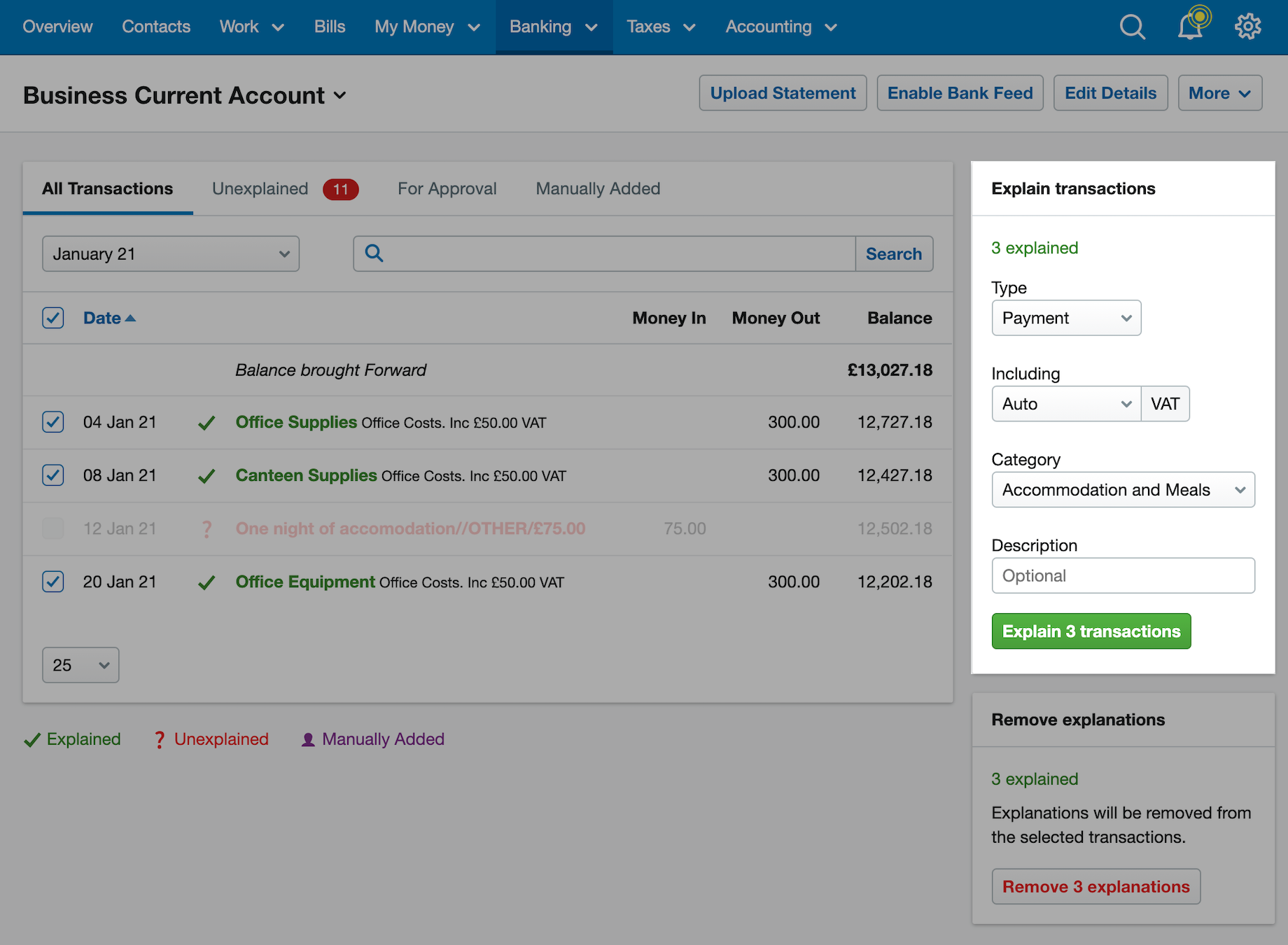
Task: Open the Type dropdown showing Payment
Action: coord(1066,318)
